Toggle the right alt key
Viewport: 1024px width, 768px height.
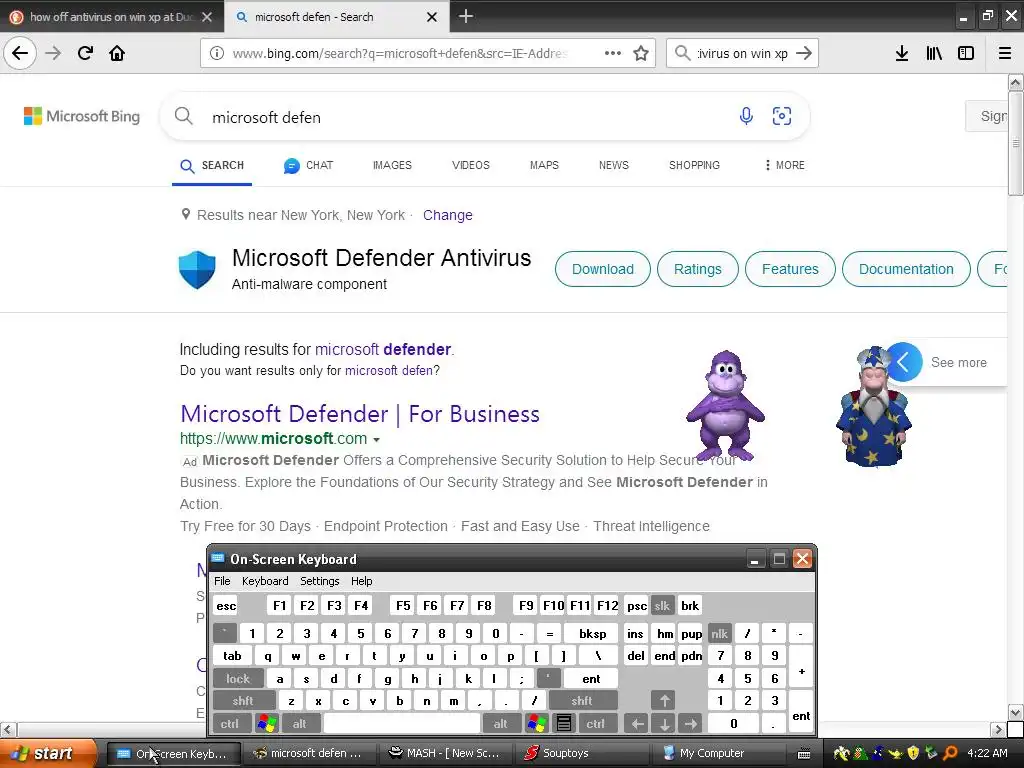point(500,723)
